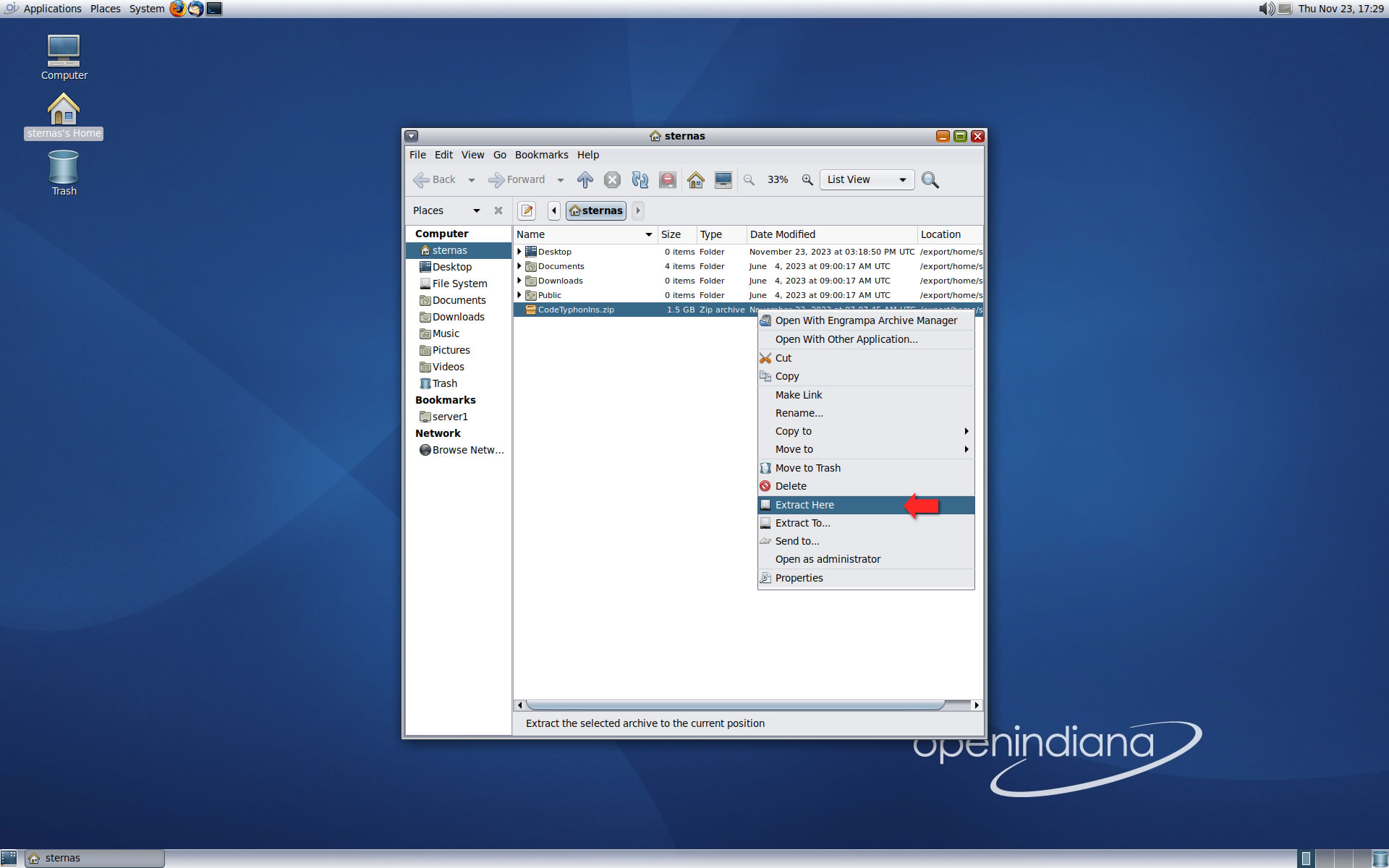This screenshot has height=868, width=1389.
Task: Go up to the parent folder
Action: click(x=585, y=179)
